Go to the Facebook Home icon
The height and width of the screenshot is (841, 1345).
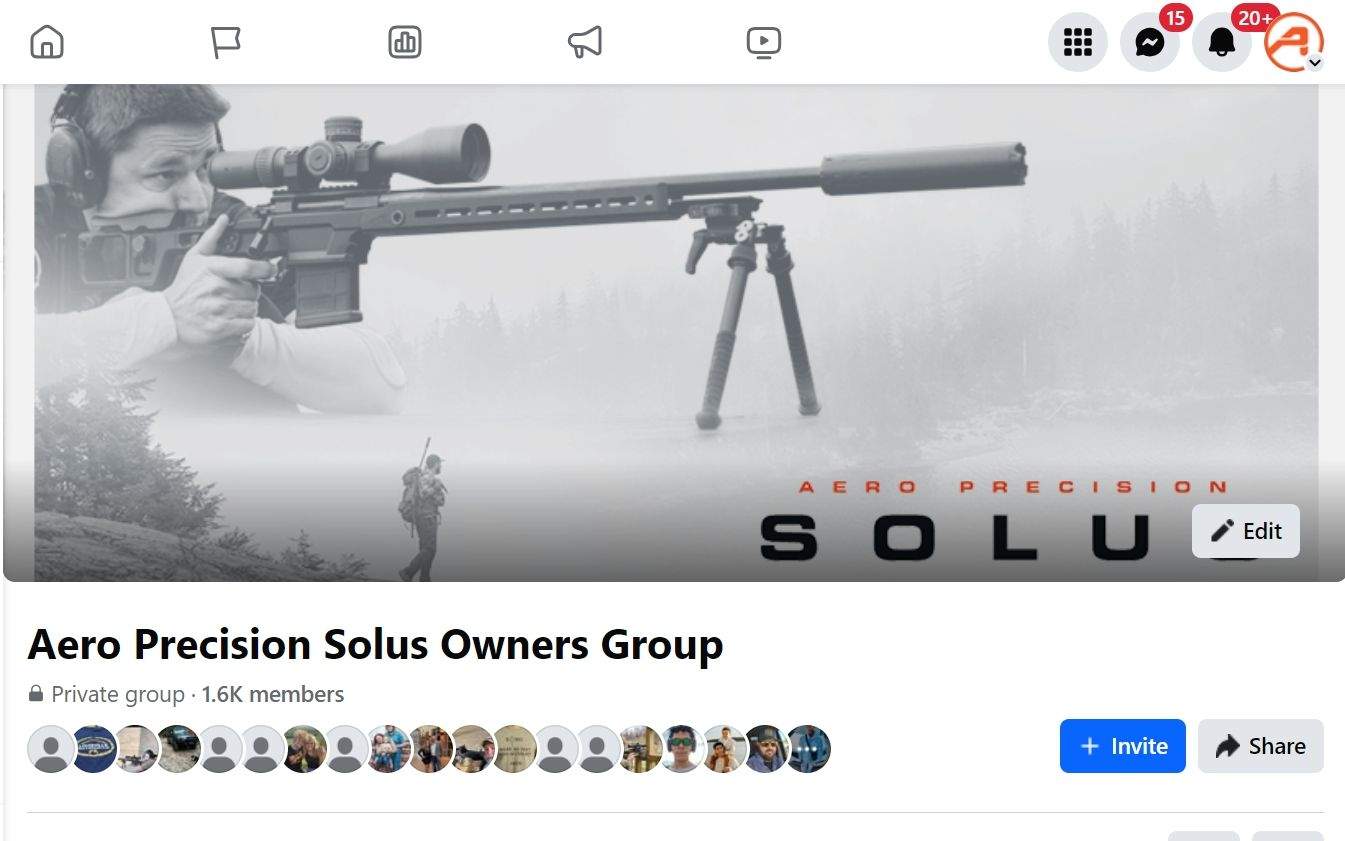(x=47, y=42)
